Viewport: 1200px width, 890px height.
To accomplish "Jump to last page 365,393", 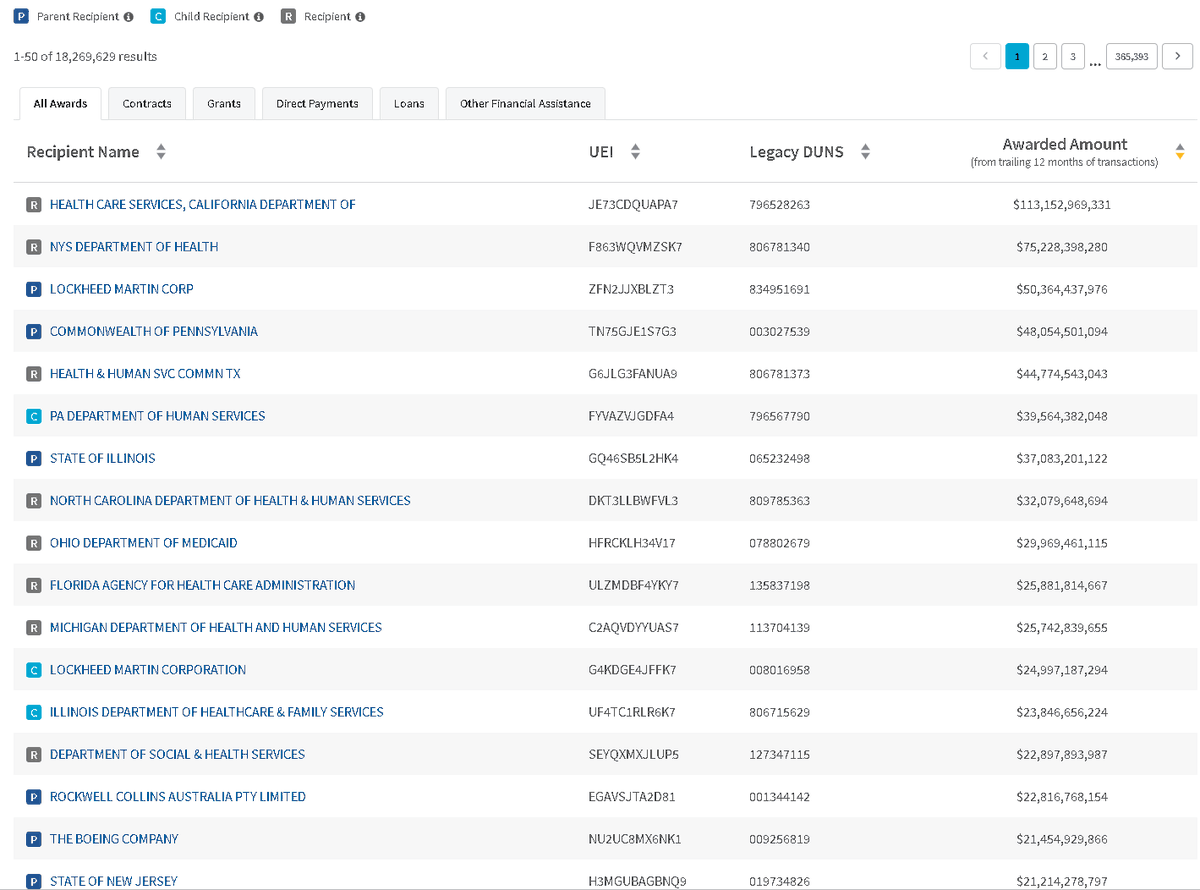I will pos(1131,57).
